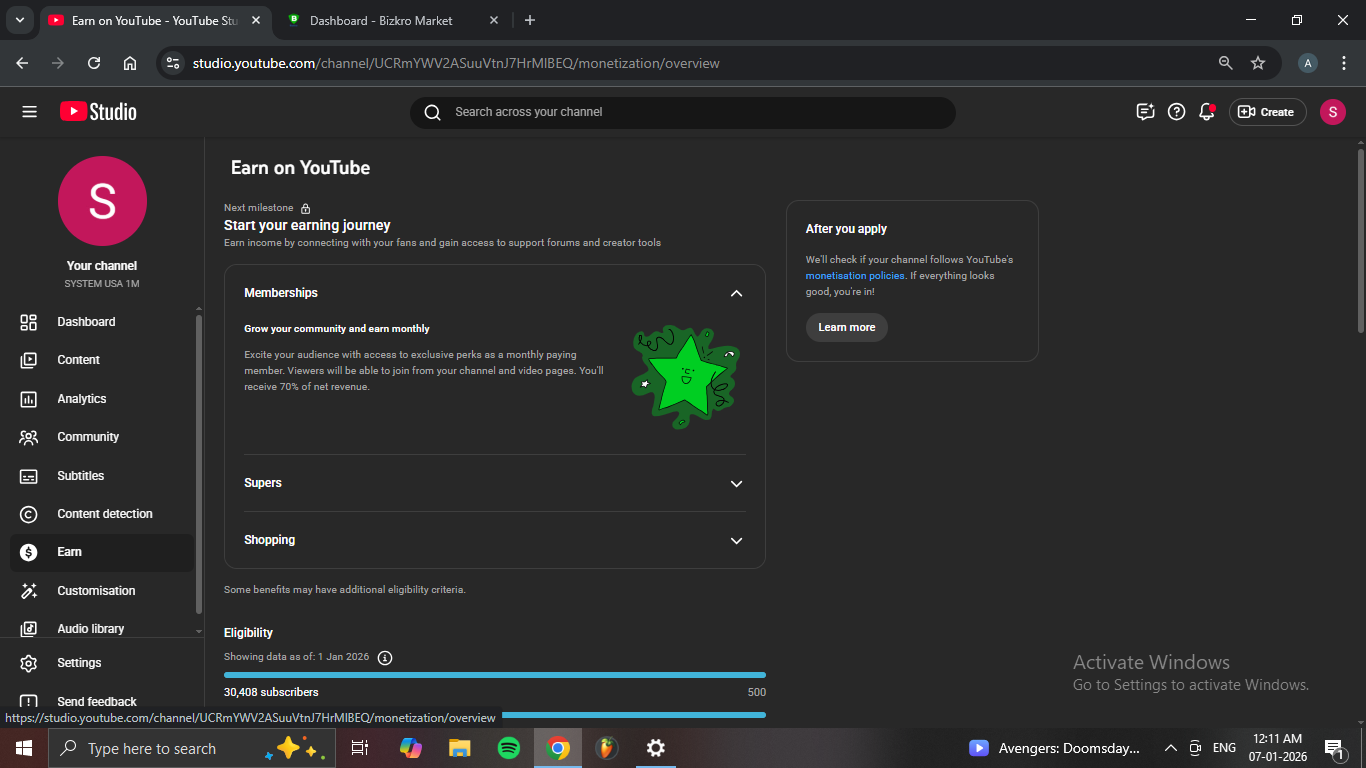Expand the Shopping section
Viewport: 1366px width, 768px height.
tap(736, 540)
